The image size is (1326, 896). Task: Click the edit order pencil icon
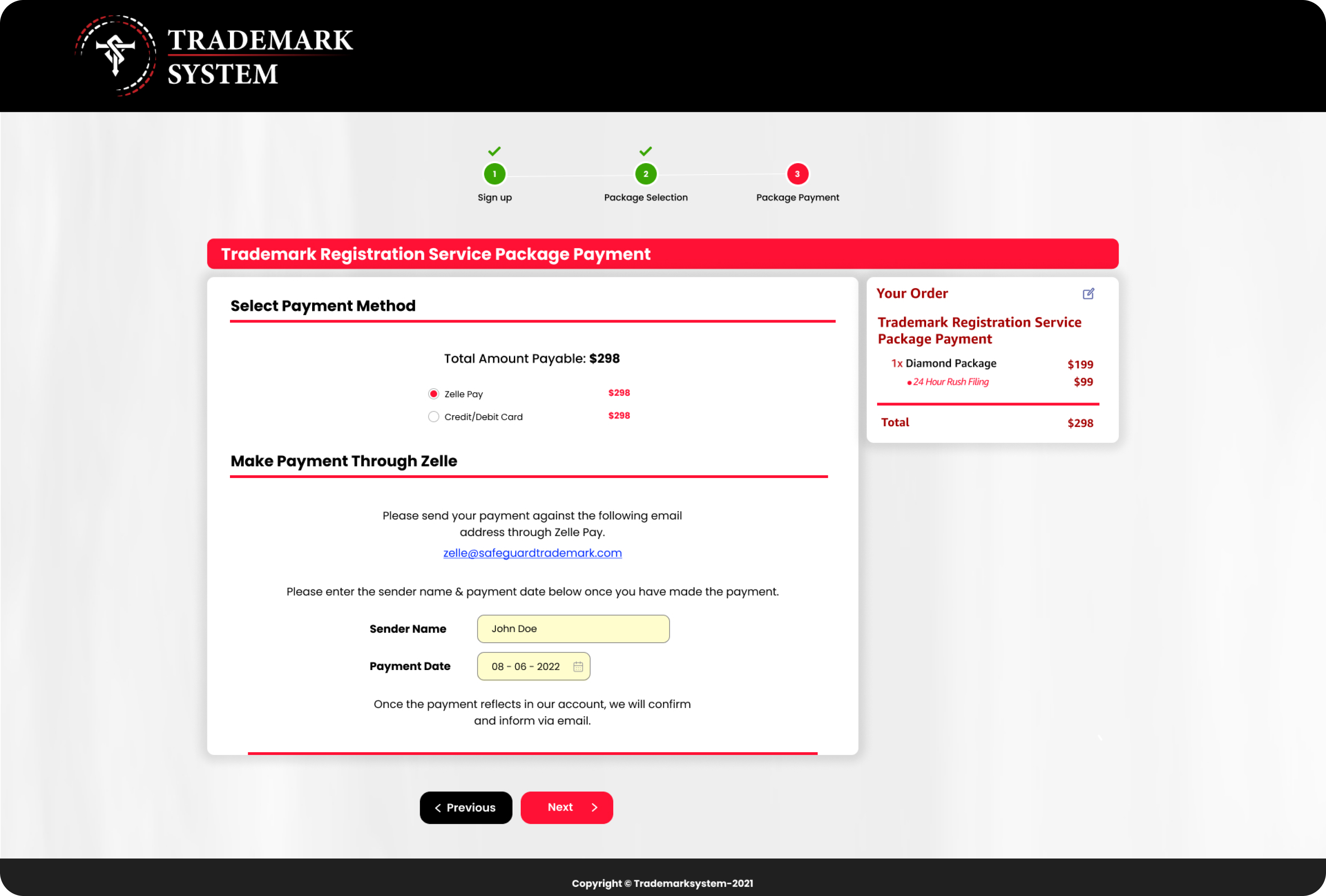(x=1088, y=294)
